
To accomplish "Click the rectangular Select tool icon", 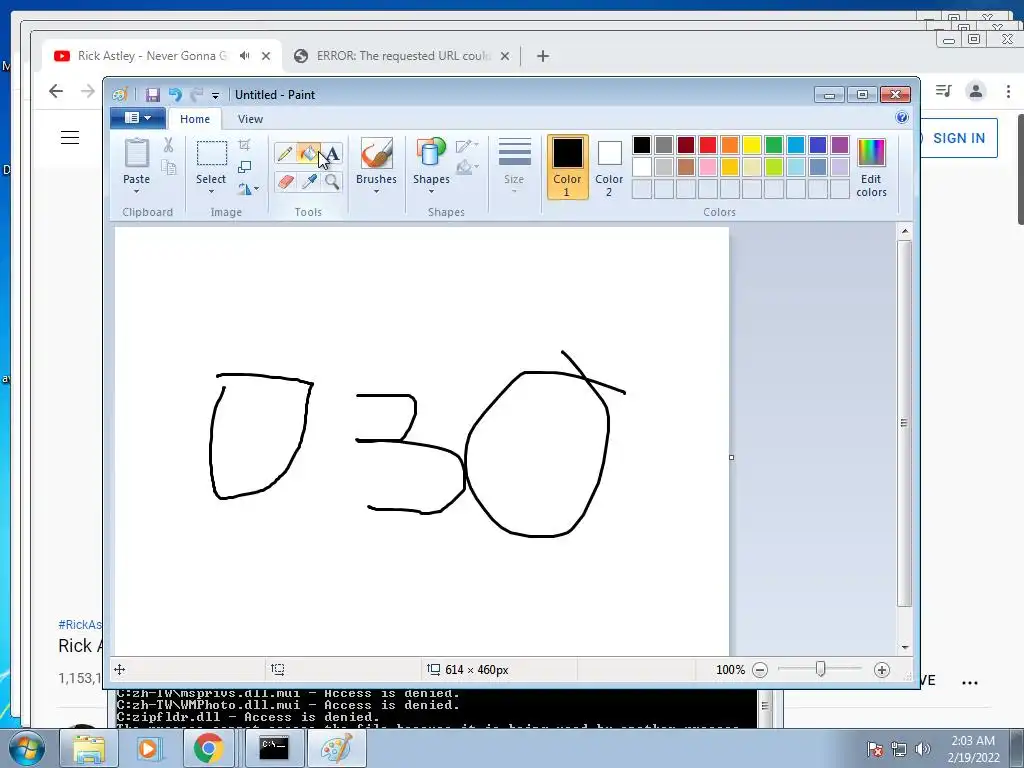I will (x=212, y=153).
